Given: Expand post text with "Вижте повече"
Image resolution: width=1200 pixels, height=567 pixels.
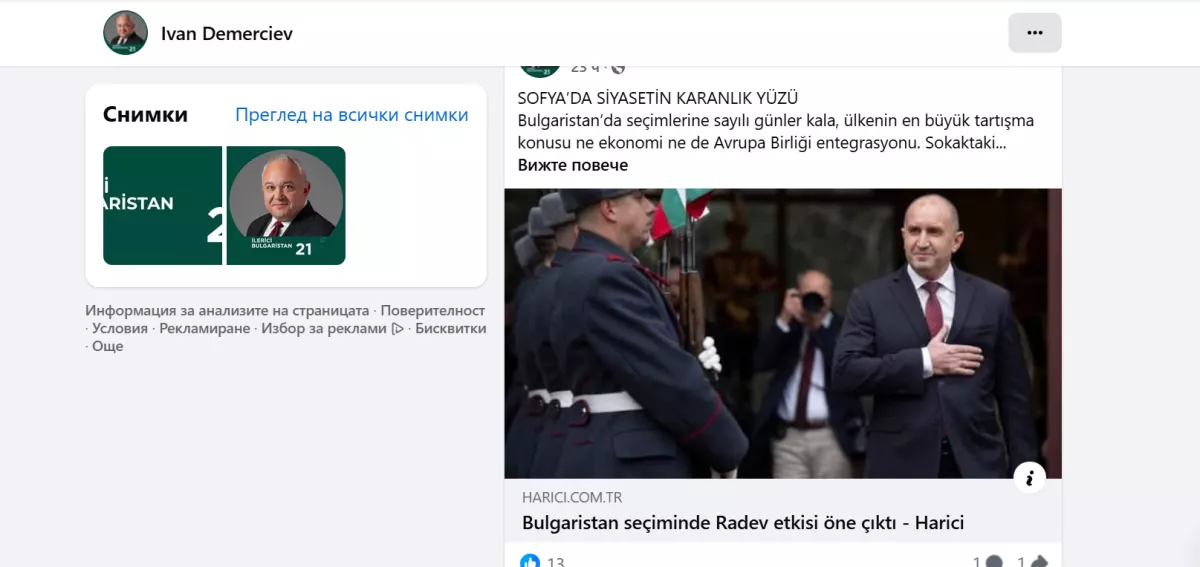Looking at the screenshot, I should [x=572, y=165].
